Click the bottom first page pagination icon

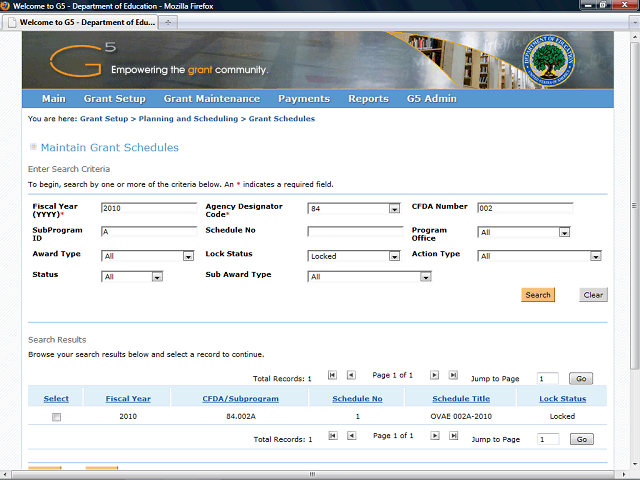332,437
